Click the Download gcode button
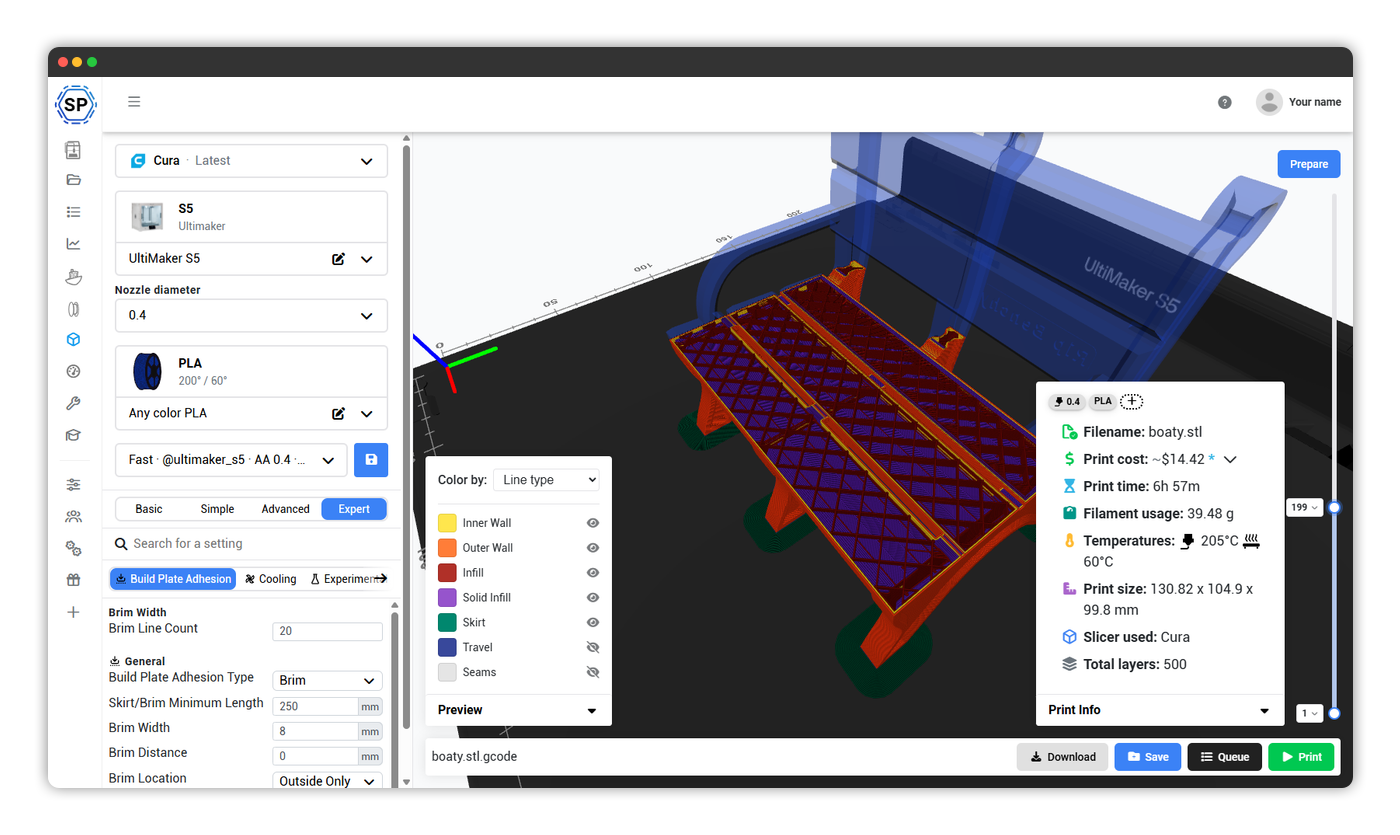The image size is (1400, 835). pyautogui.click(x=1062, y=757)
